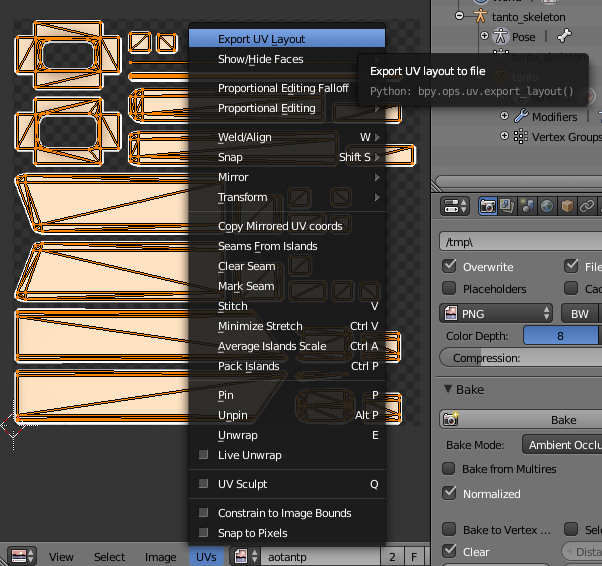Click the F fake user button
Viewport: 602px width, 566px height.
[414, 556]
